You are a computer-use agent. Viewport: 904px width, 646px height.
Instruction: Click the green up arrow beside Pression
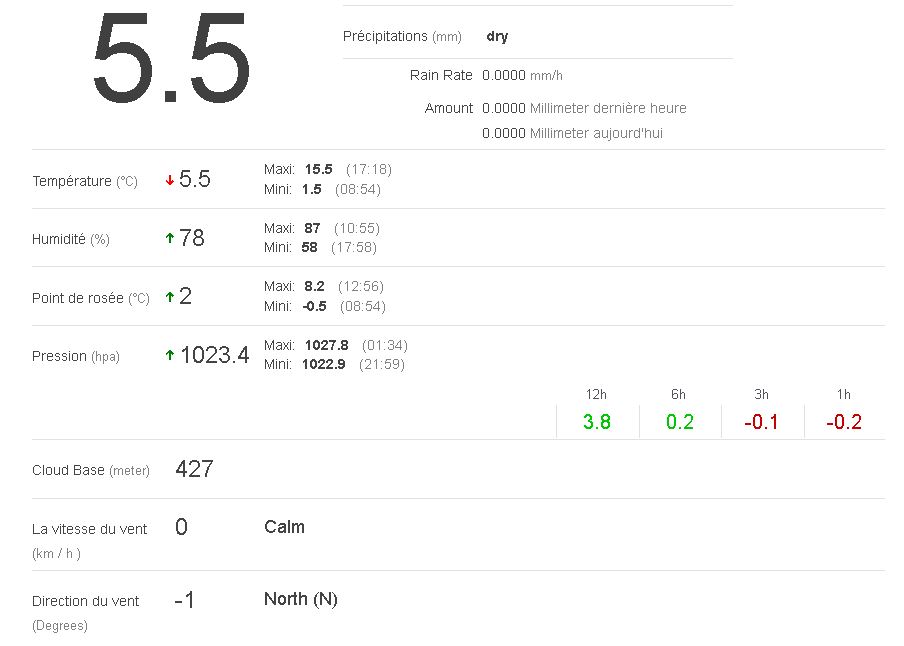coord(170,355)
